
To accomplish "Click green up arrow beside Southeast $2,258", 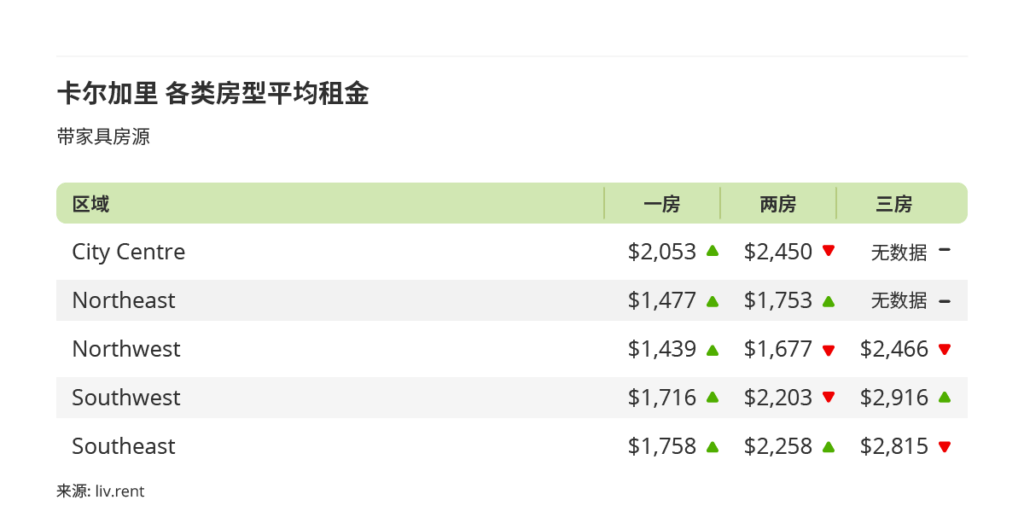I will [x=828, y=446].
